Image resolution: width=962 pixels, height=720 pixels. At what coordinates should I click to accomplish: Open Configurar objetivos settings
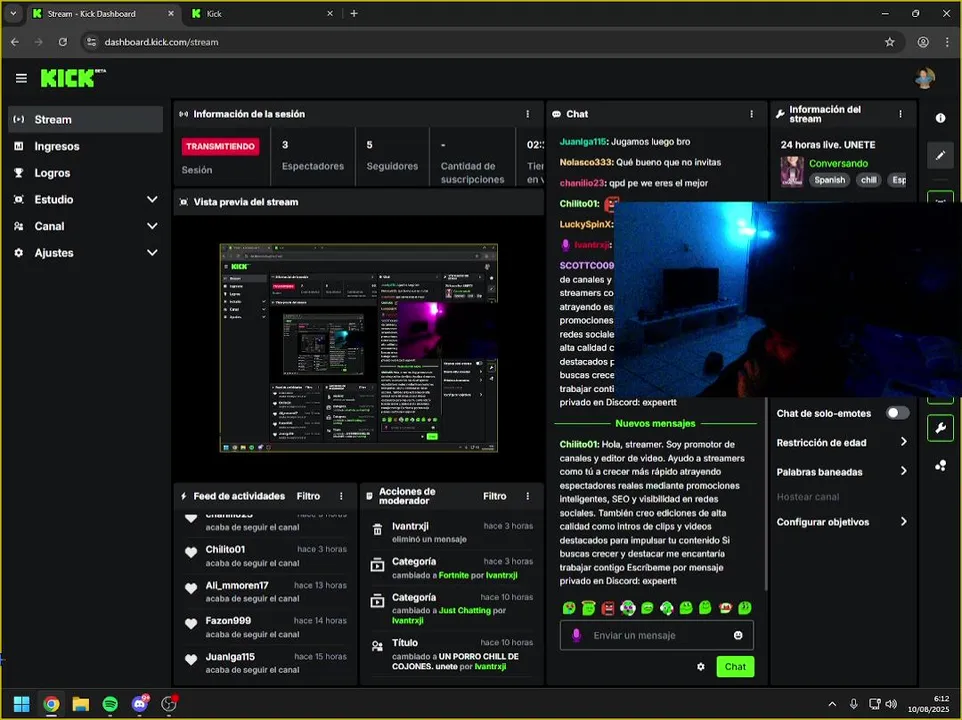tap(842, 522)
